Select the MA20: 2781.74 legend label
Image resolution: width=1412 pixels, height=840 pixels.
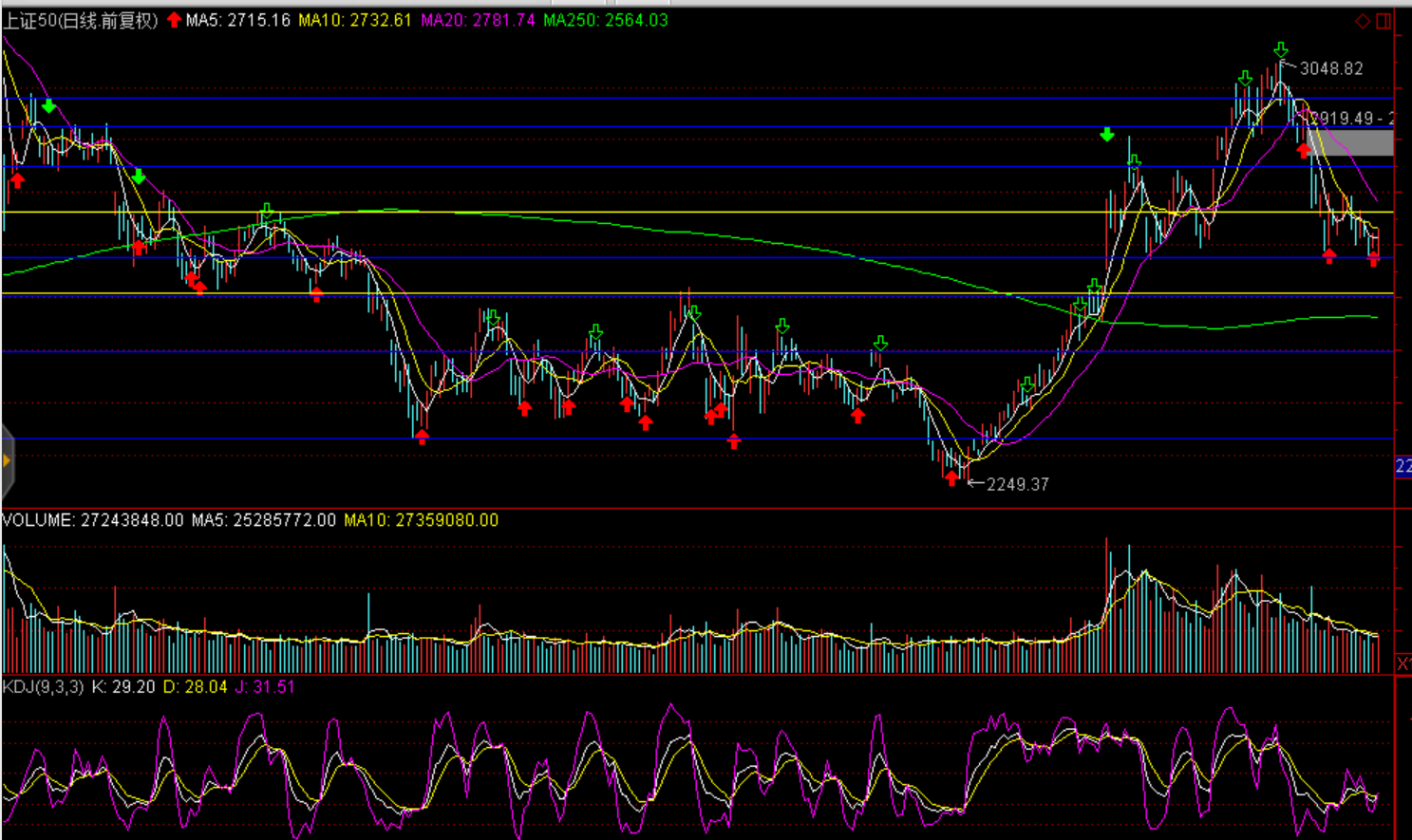click(478, 20)
